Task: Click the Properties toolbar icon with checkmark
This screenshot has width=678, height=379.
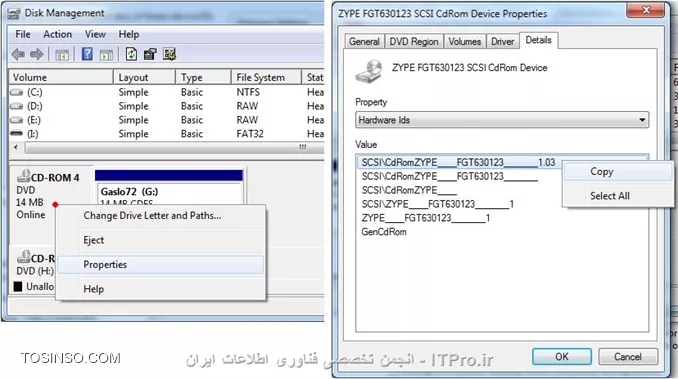Action: pyautogui.click(x=150, y=54)
